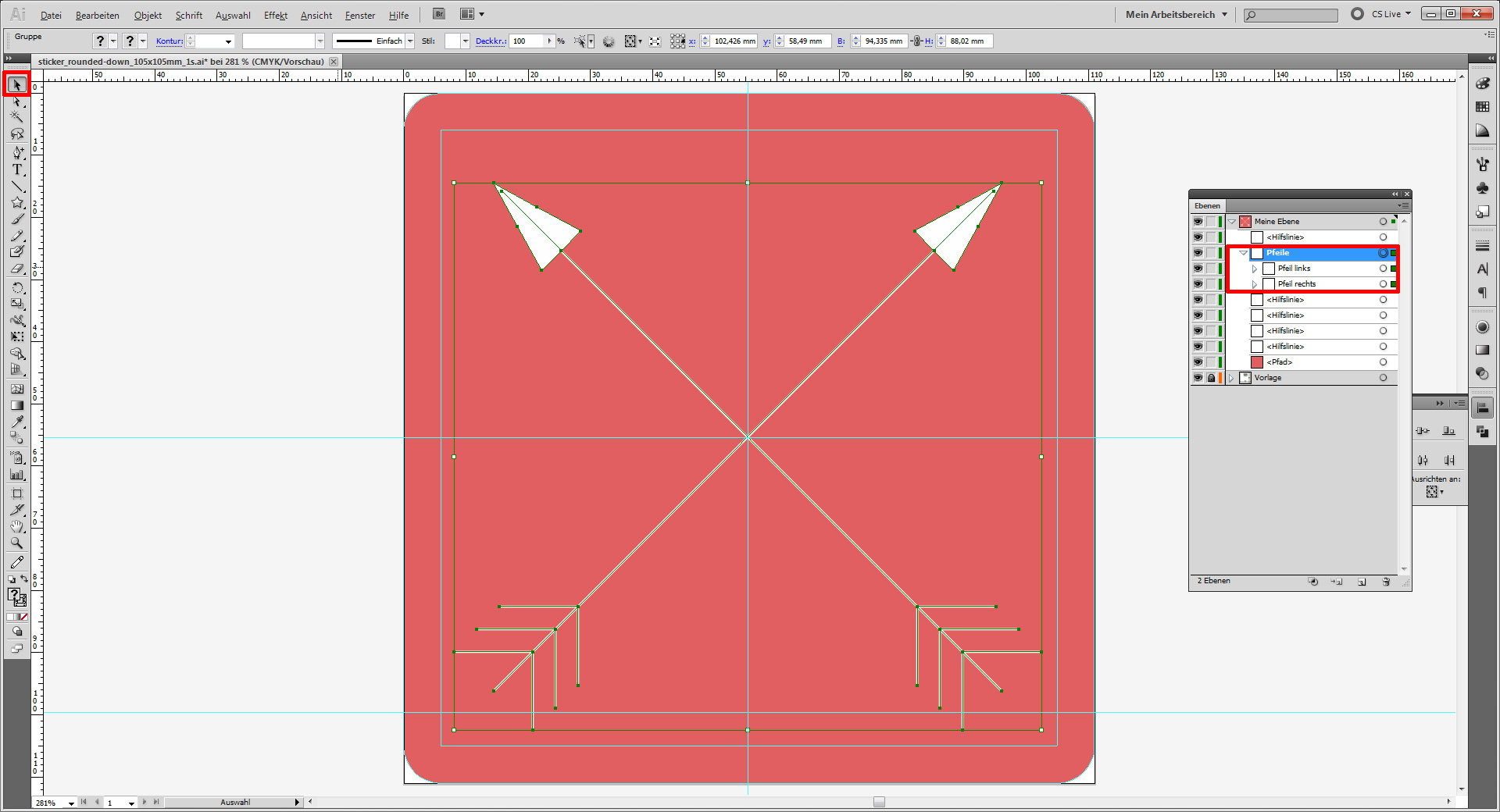
Task: Select the Gradient tool
Action: pyautogui.click(x=17, y=405)
